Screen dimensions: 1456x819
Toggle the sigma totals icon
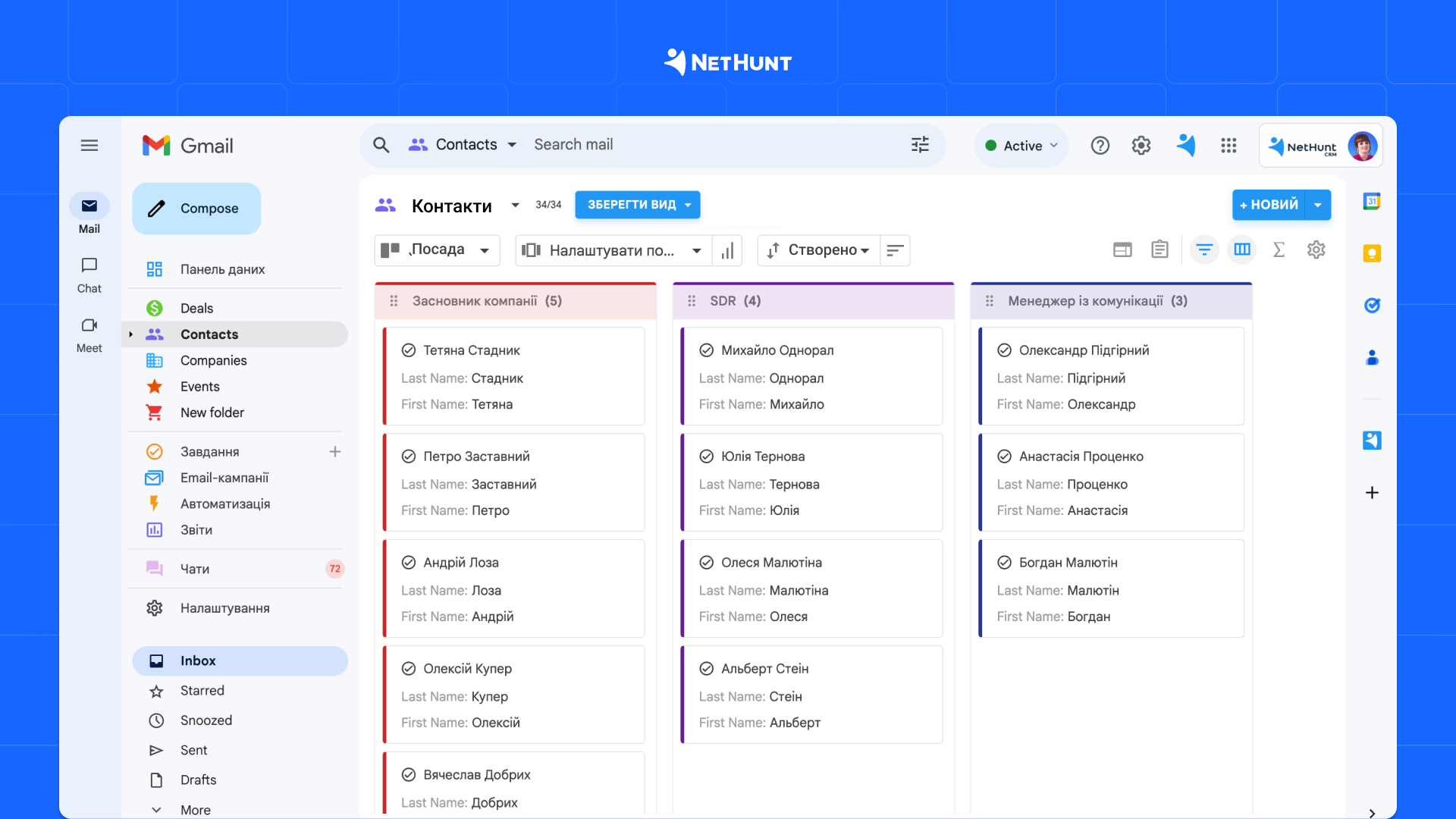1279,249
